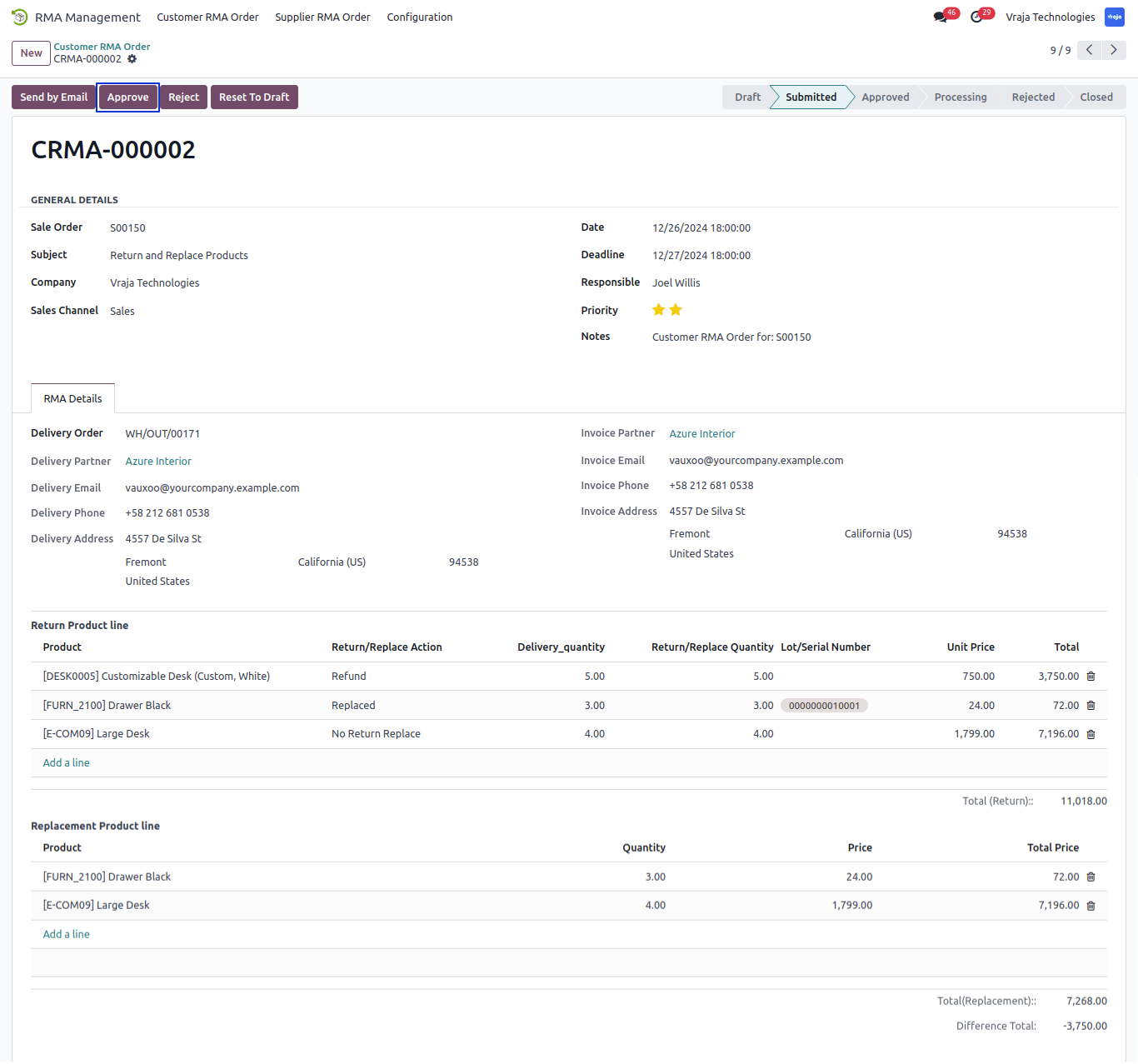This screenshot has height=1064, width=1138.
Task: Select the RMA Details tab
Action: [72, 398]
